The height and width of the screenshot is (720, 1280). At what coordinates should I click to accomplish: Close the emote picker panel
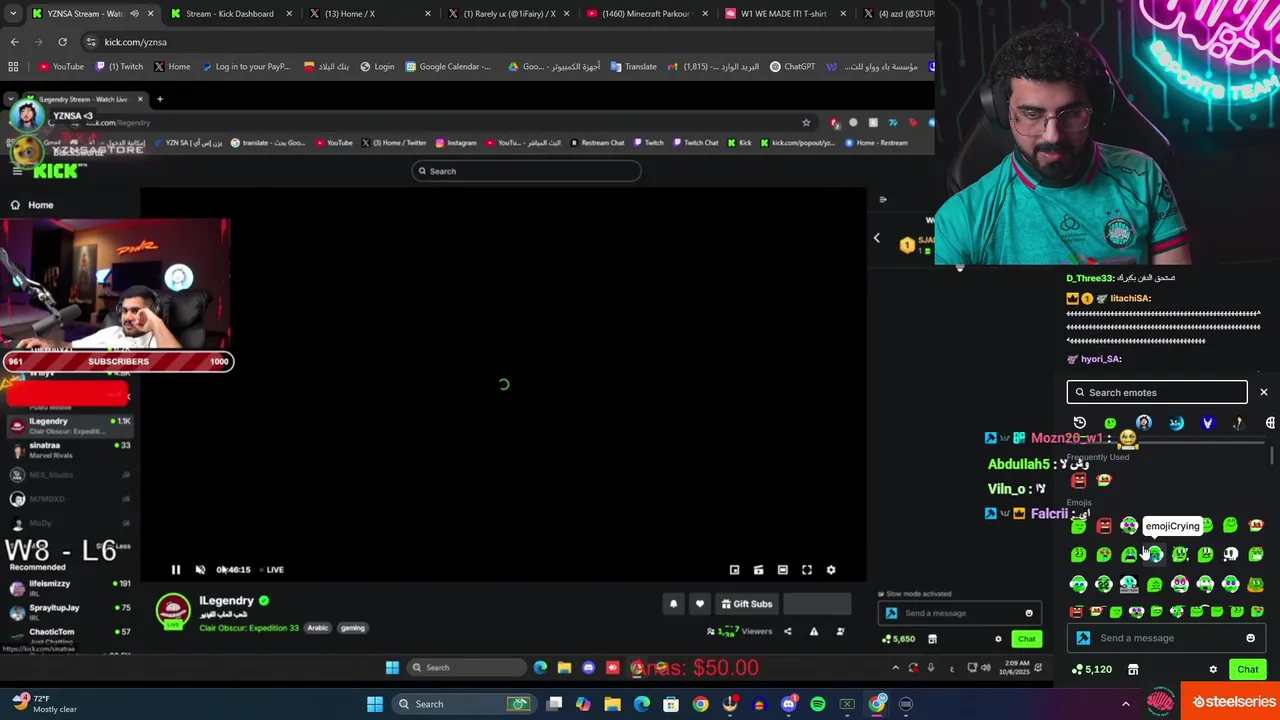click(x=1264, y=392)
